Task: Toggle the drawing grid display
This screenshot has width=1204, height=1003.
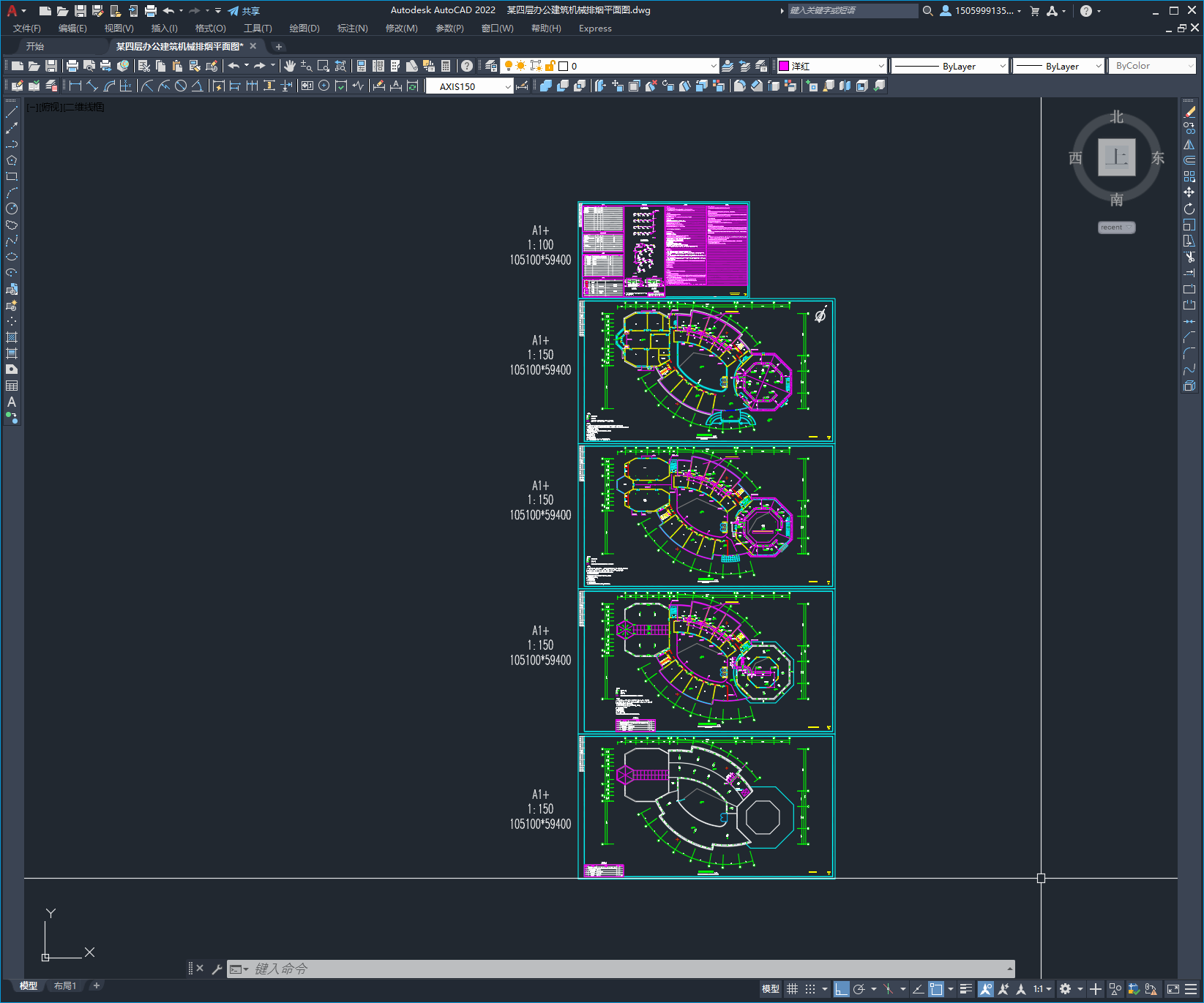Action: coord(792,989)
